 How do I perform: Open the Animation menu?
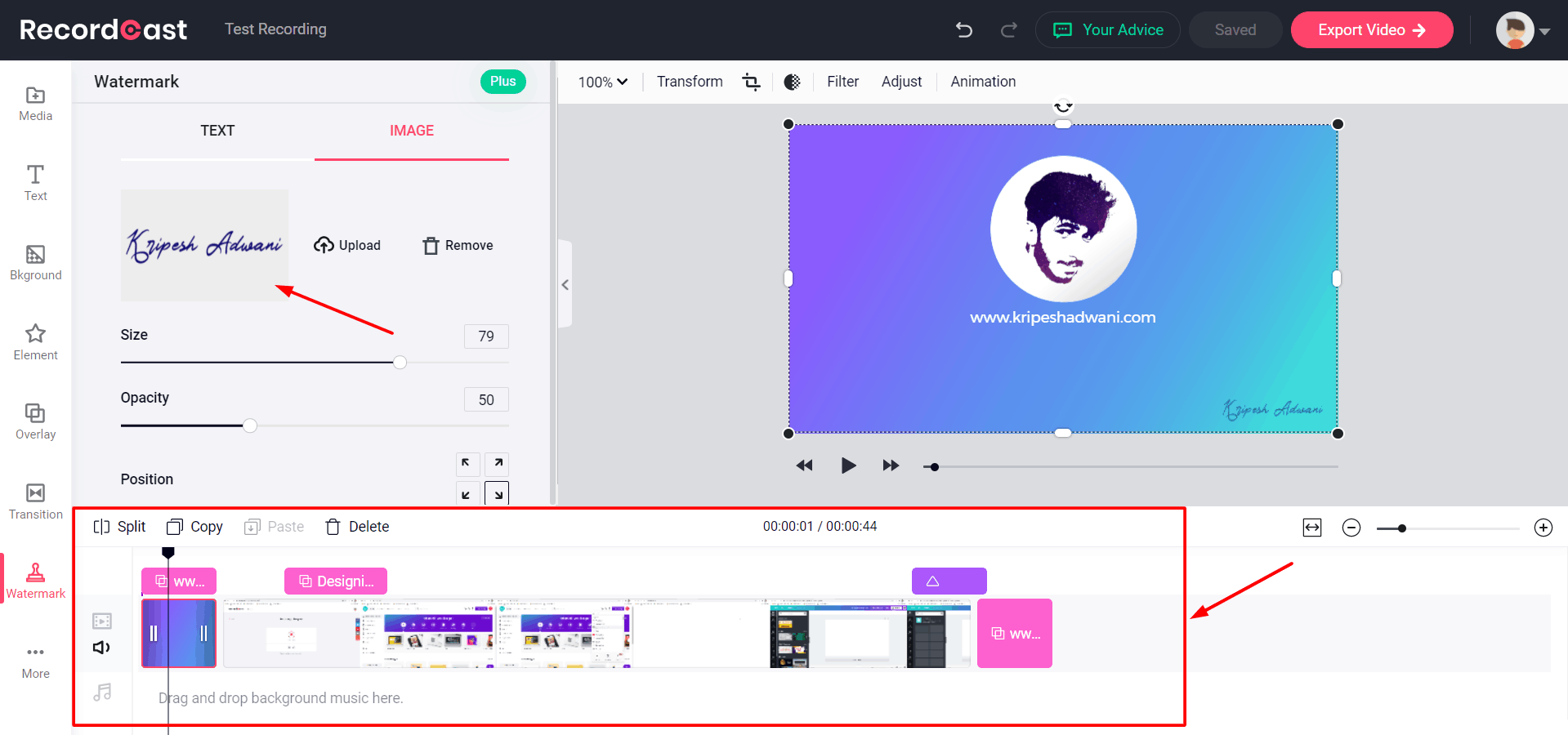click(x=983, y=82)
